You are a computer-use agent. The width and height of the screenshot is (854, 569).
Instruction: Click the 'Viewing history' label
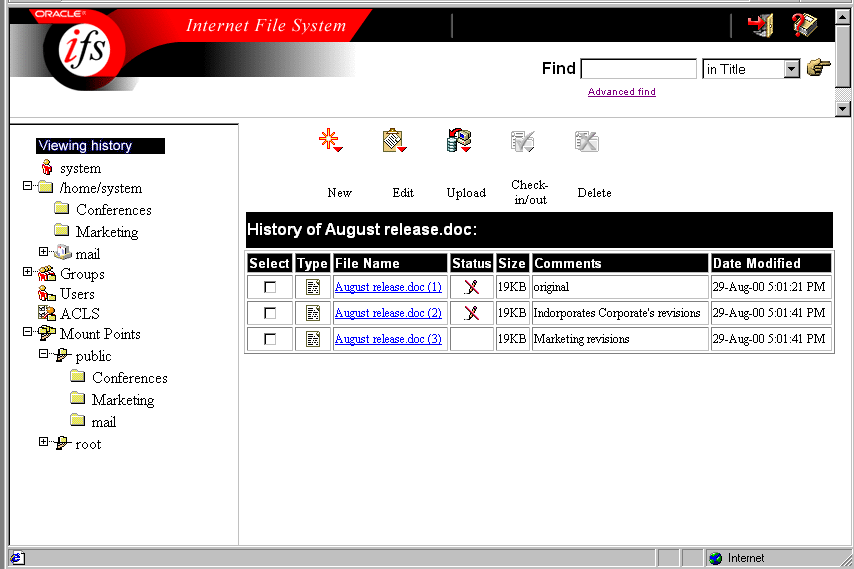(x=100, y=145)
